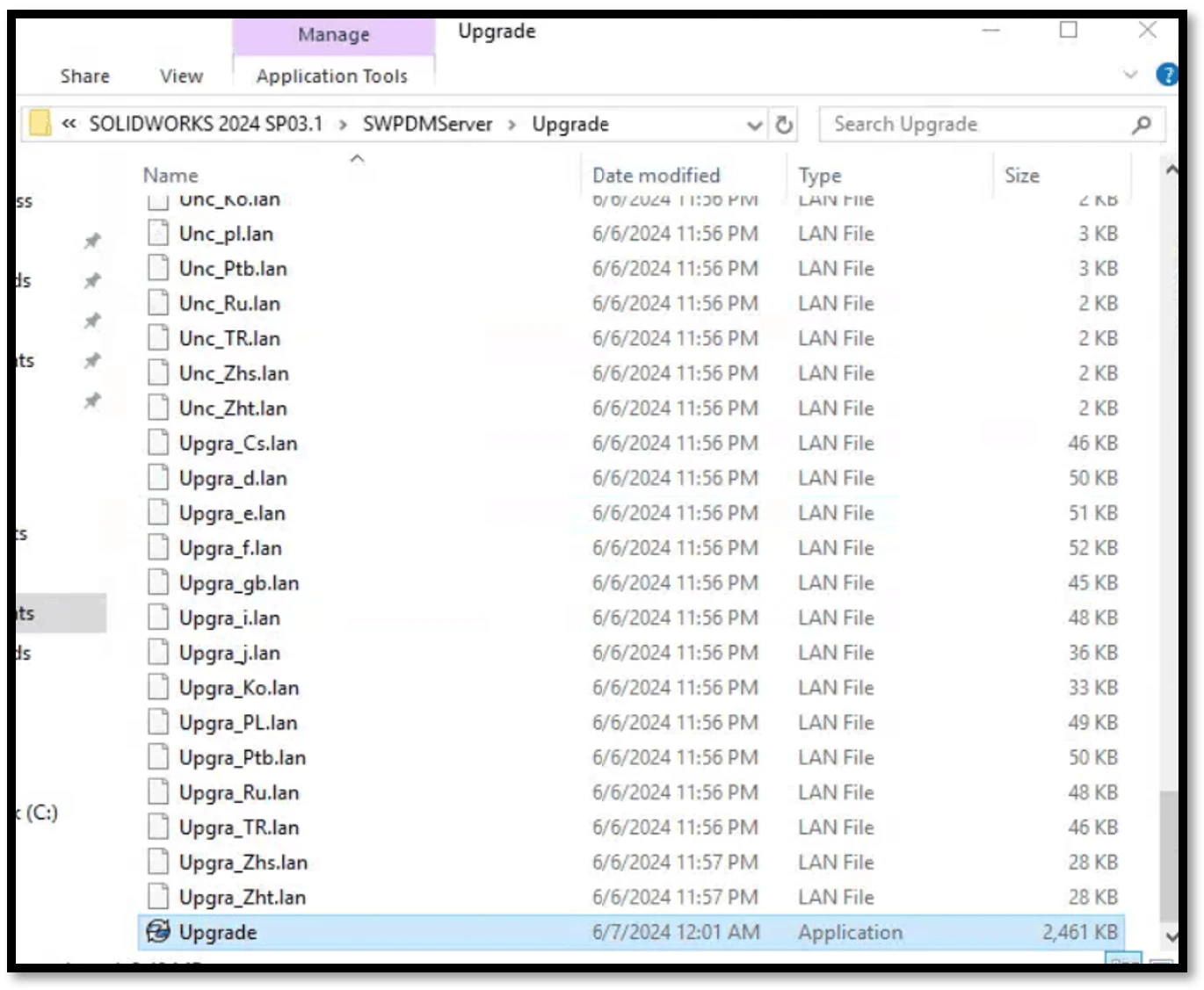Click the vertical scrollbar down arrow
Screen dimensions: 1204x990
(x=1170, y=936)
